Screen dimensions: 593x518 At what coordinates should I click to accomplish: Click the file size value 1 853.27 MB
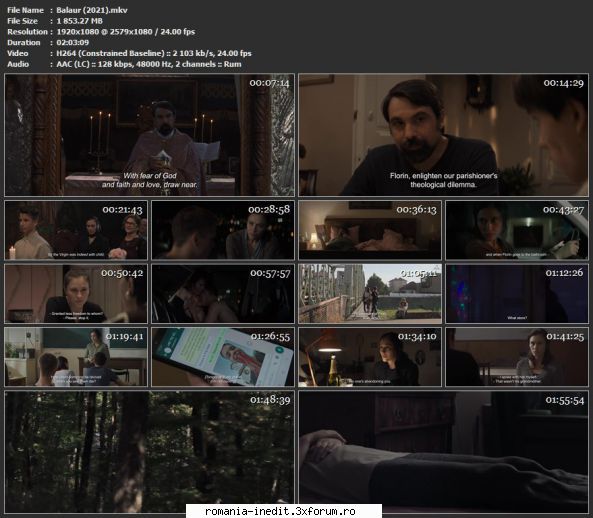pos(79,21)
